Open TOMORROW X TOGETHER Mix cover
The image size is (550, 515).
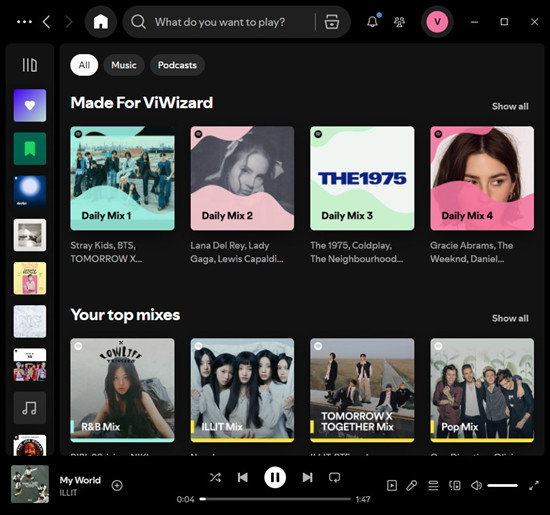click(362, 390)
